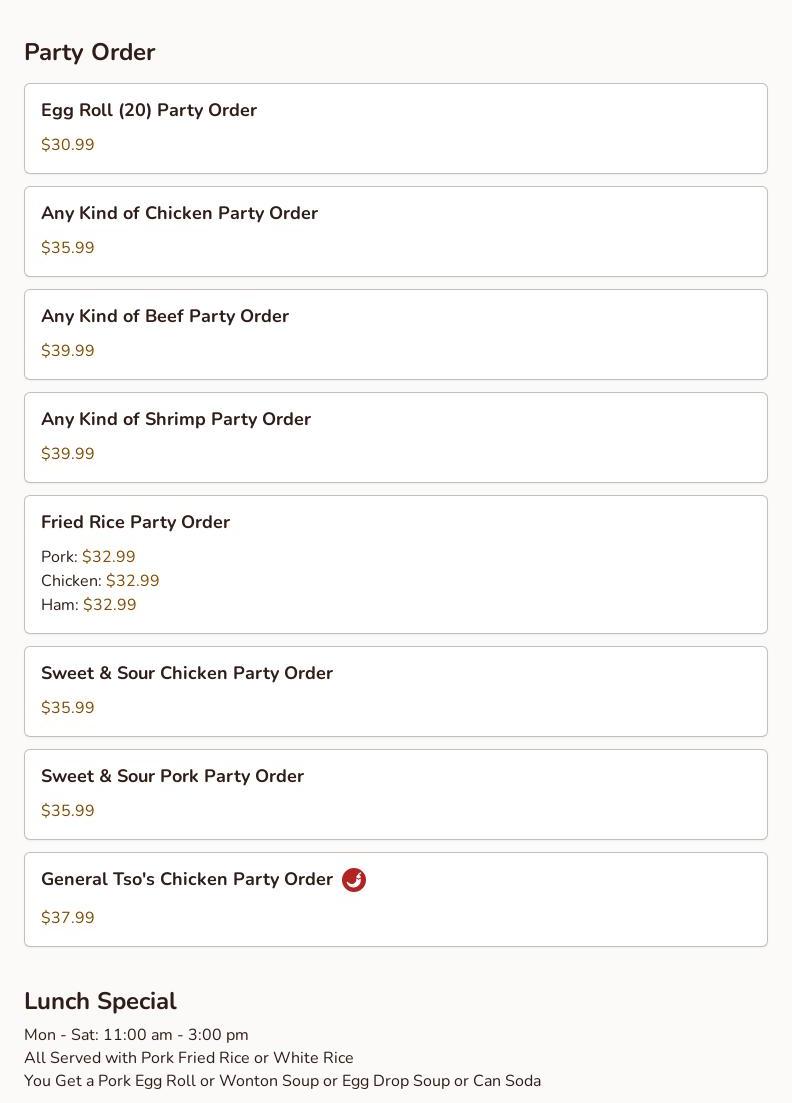Select Any Kind of Chicken Party Order
This screenshot has width=792, height=1103.
pyautogui.click(x=179, y=214)
